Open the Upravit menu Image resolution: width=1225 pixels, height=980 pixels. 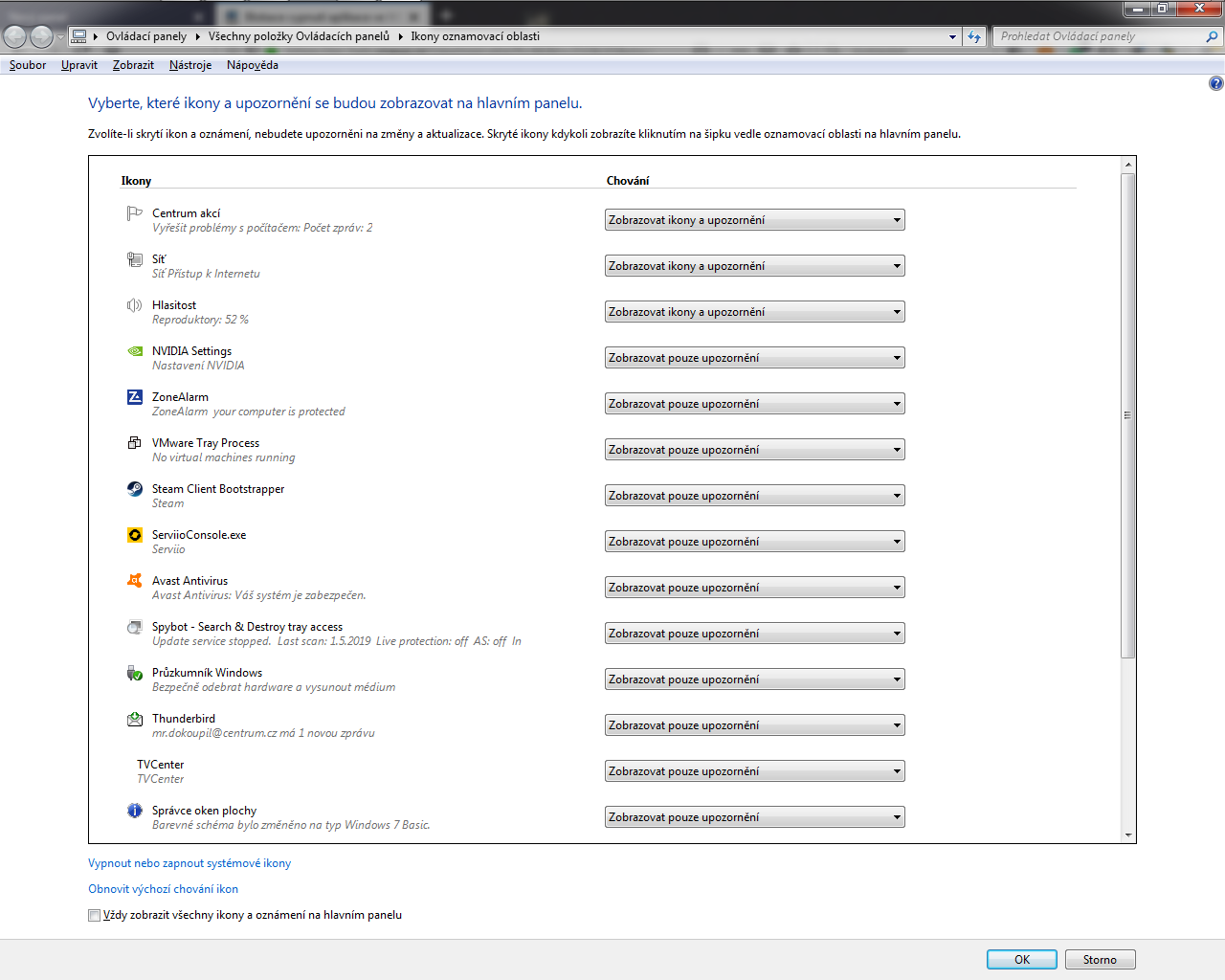tap(79, 65)
